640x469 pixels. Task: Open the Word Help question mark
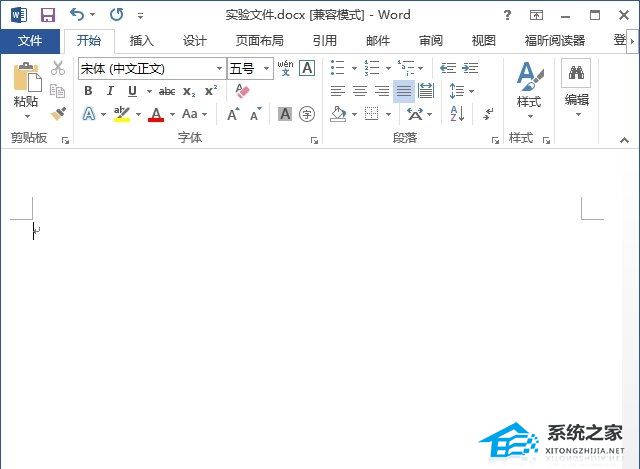click(x=507, y=16)
